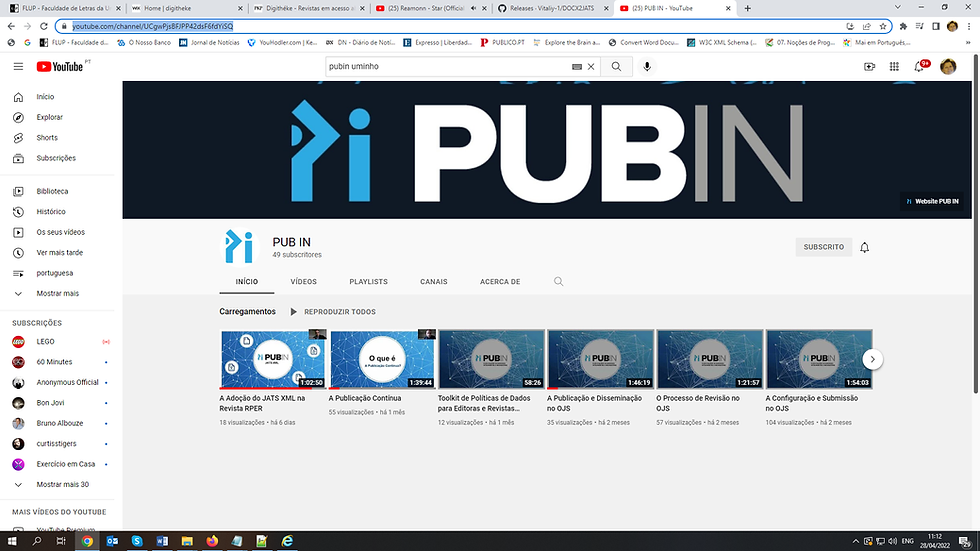
Task: Reload the page in browser
Action: (44, 26)
